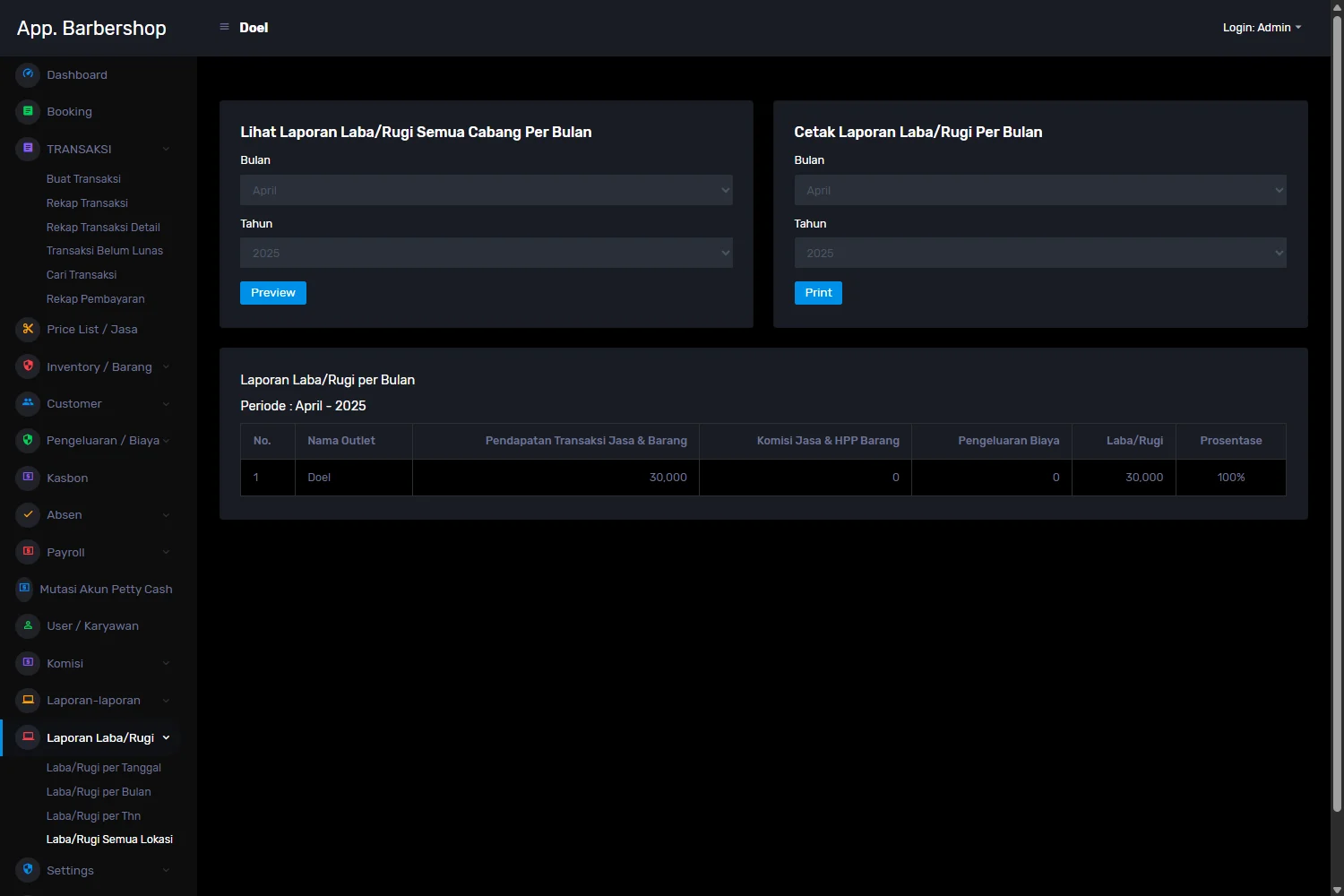The image size is (1344, 896).
Task: Open Laba/Rugi per Thn report
Action: click(x=93, y=816)
